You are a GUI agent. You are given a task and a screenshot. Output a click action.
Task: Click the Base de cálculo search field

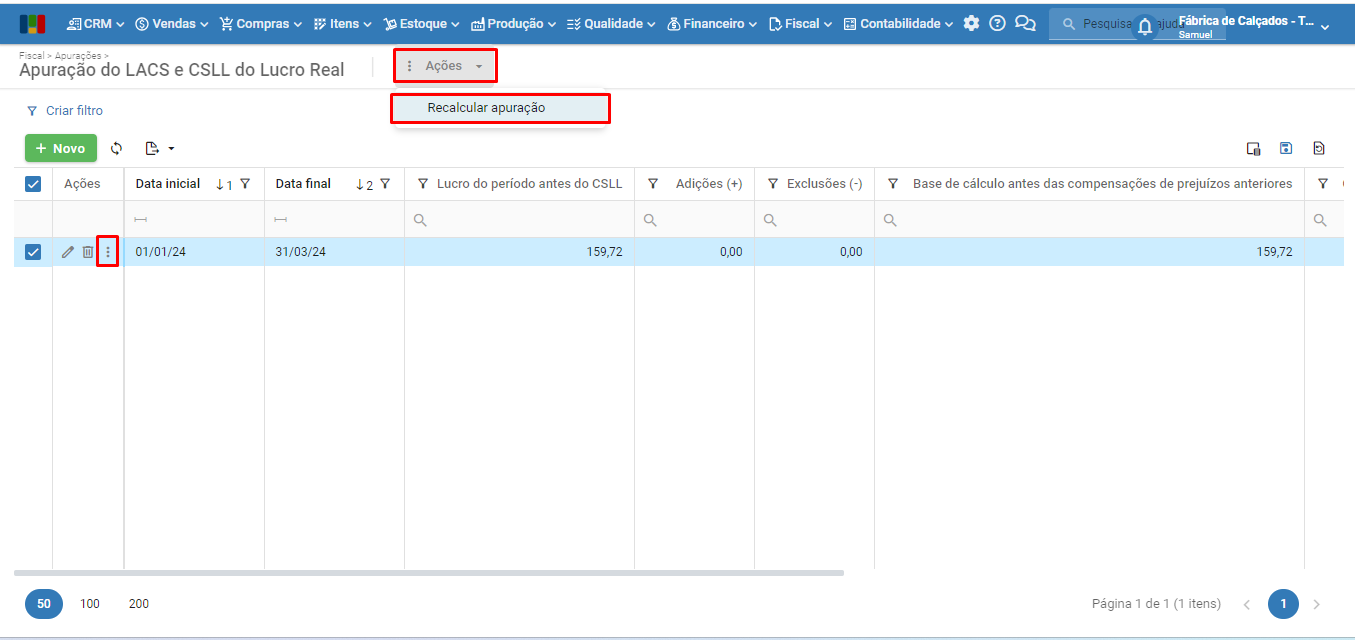(x=1089, y=220)
